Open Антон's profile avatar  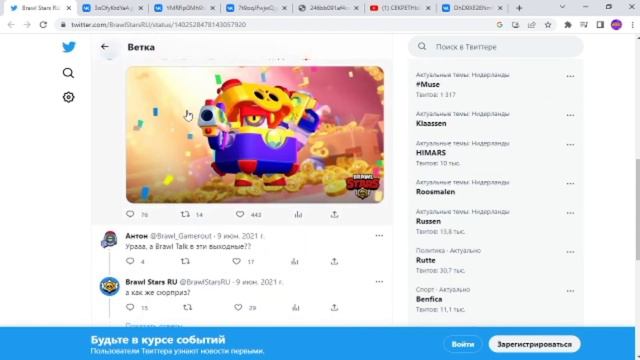tap(109, 240)
